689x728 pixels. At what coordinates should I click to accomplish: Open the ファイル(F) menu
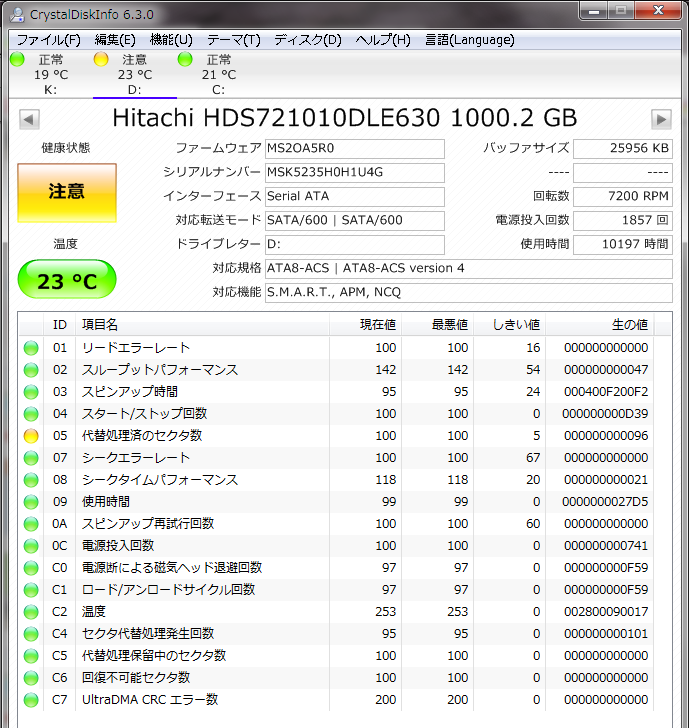click(x=48, y=40)
